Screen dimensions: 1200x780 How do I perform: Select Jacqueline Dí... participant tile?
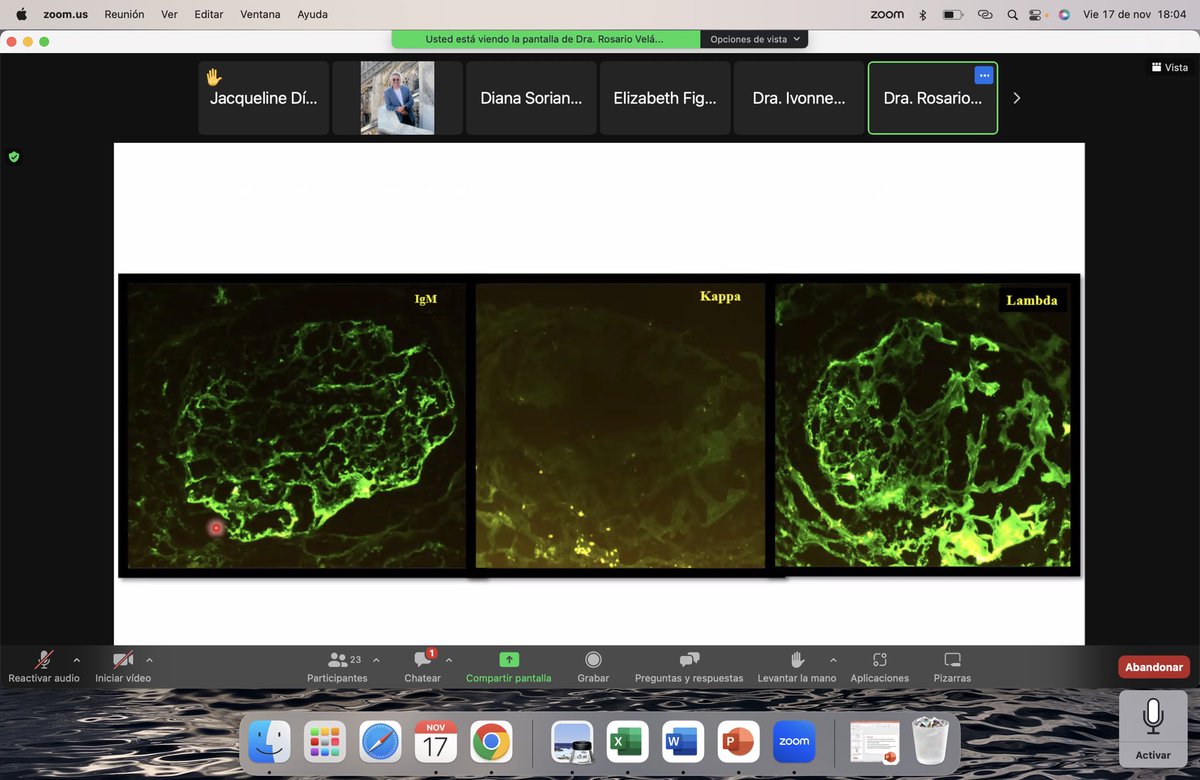[263, 98]
